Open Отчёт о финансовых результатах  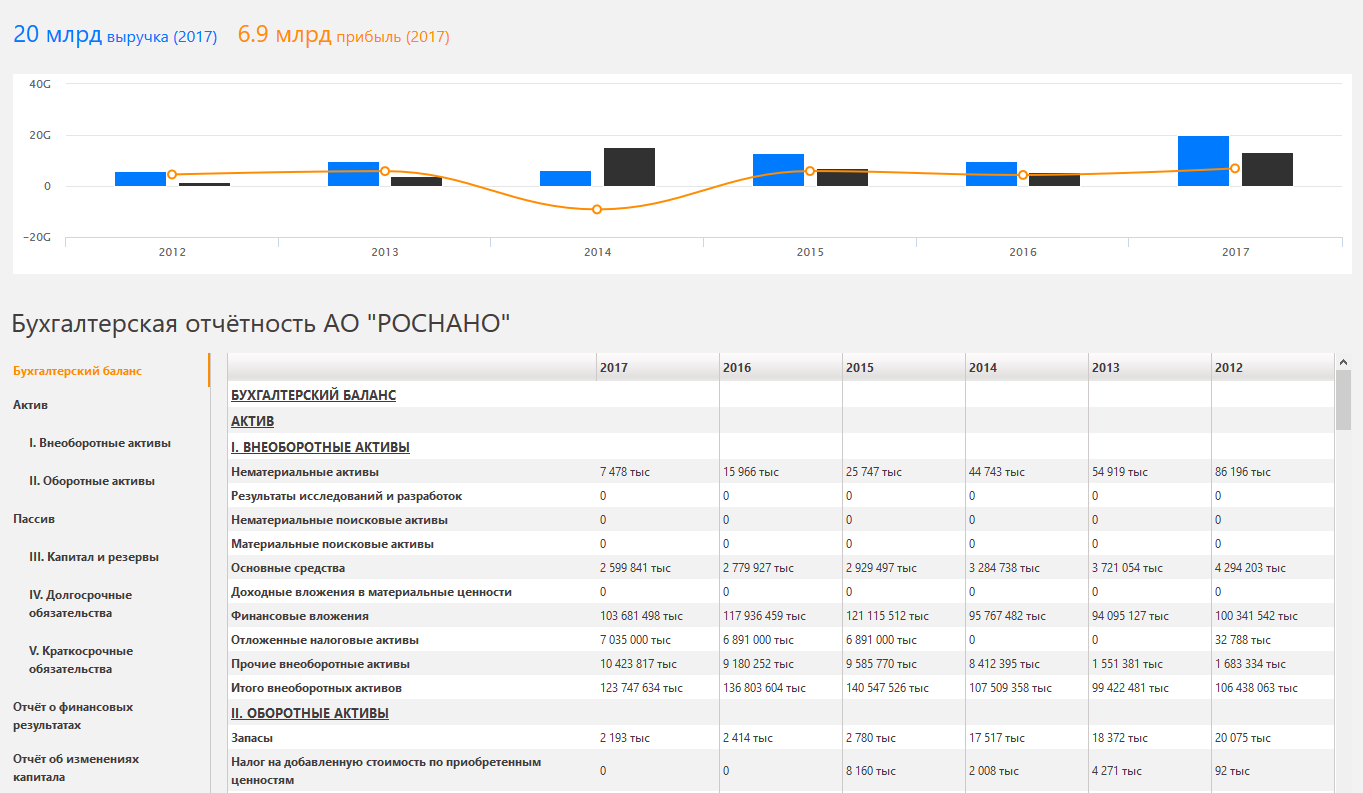pyautogui.click(x=73, y=716)
